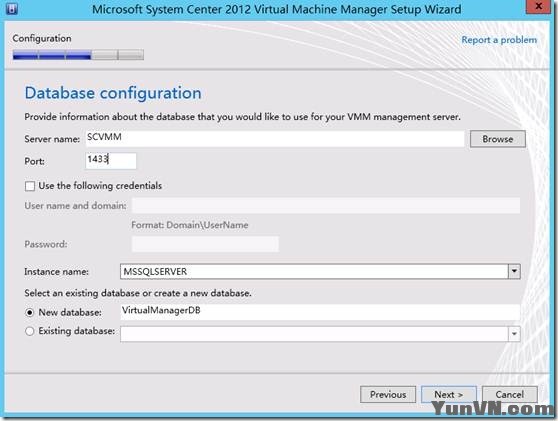
Task: Click the Password input field
Action: pyautogui.click(x=205, y=244)
